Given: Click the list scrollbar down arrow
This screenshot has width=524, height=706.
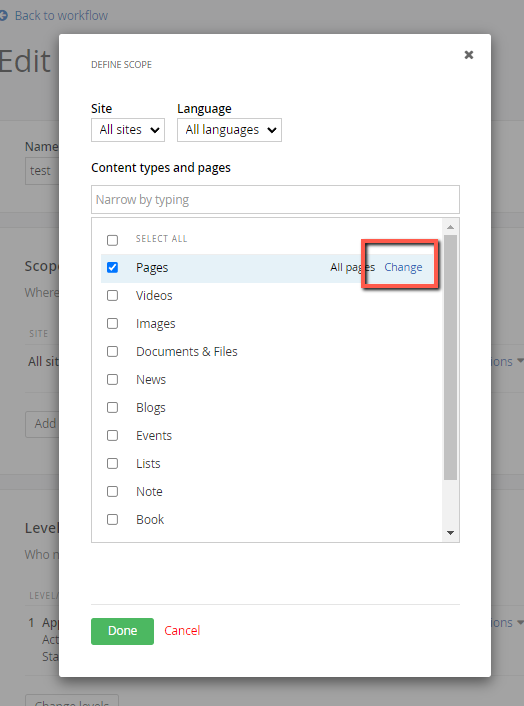Looking at the screenshot, I should (x=450, y=533).
